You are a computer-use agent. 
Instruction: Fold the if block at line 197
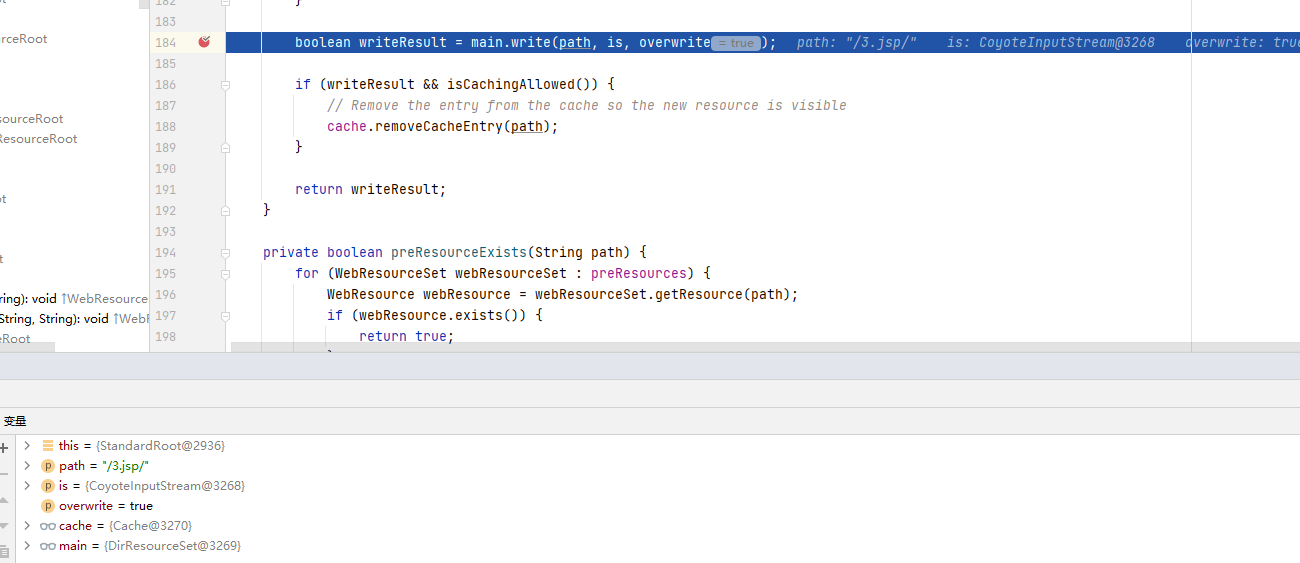pyautogui.click(x=226, y=315)
